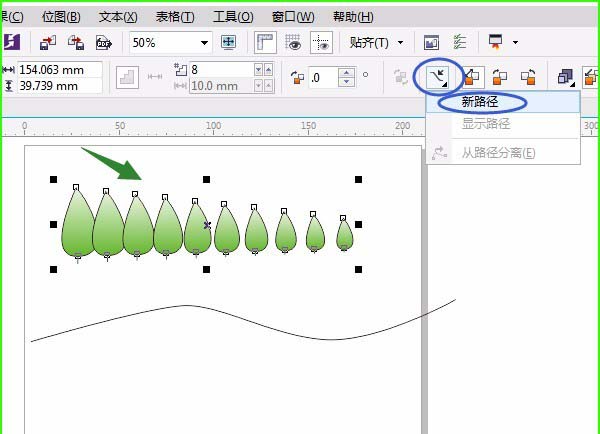
Task: Open the 表格(T) menu
Action: point(175,17)
